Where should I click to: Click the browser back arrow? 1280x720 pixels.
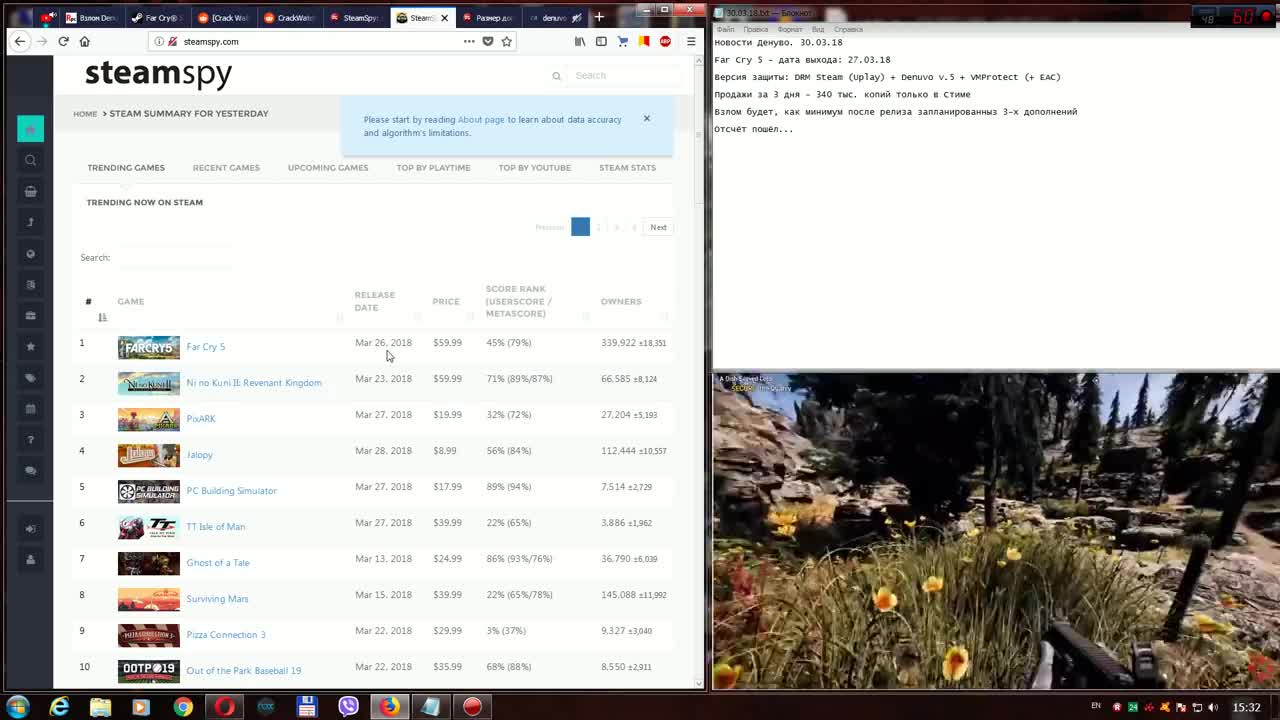point(20,41)
